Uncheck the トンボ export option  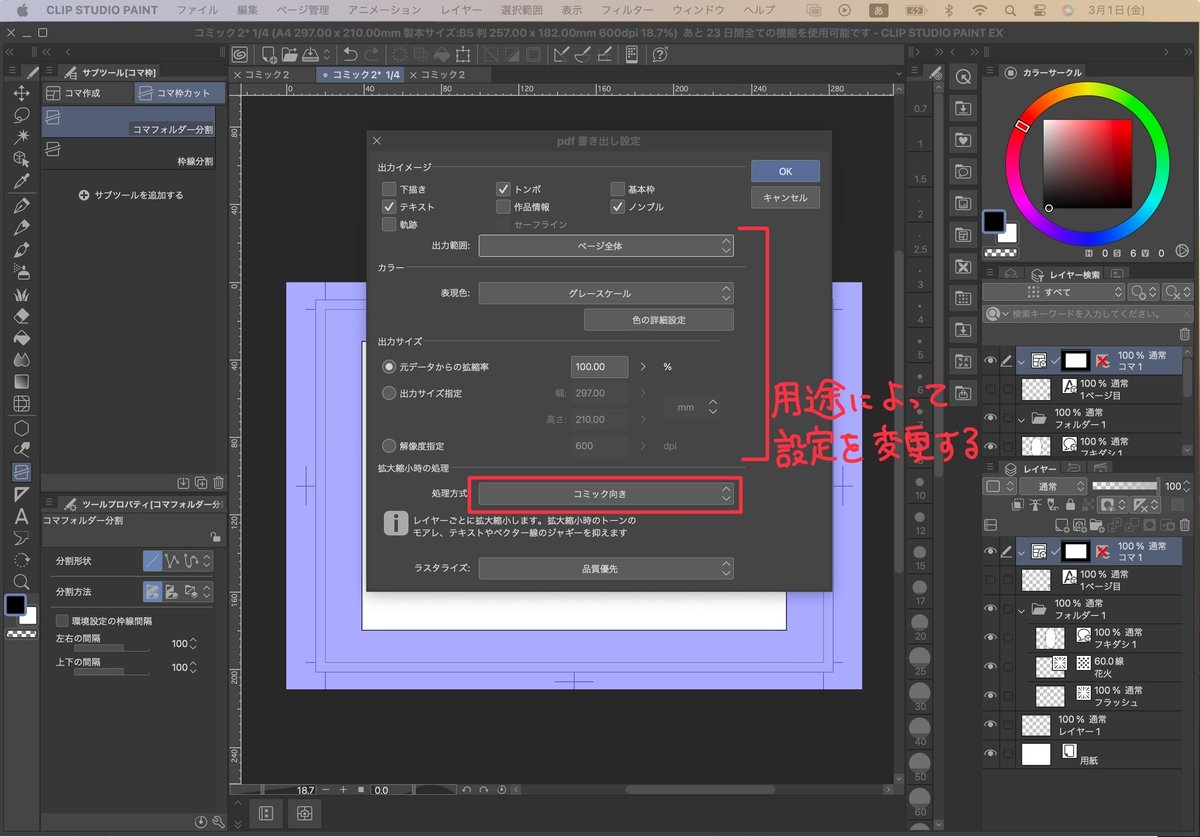point(501,187)
